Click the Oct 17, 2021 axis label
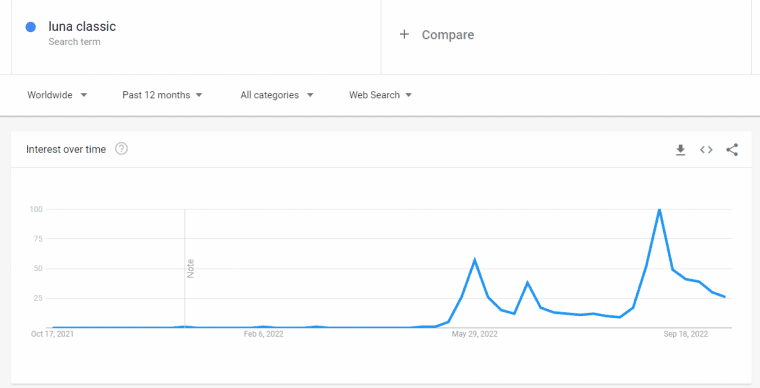This screenshot has width=760, height=388. click(52, 334)
